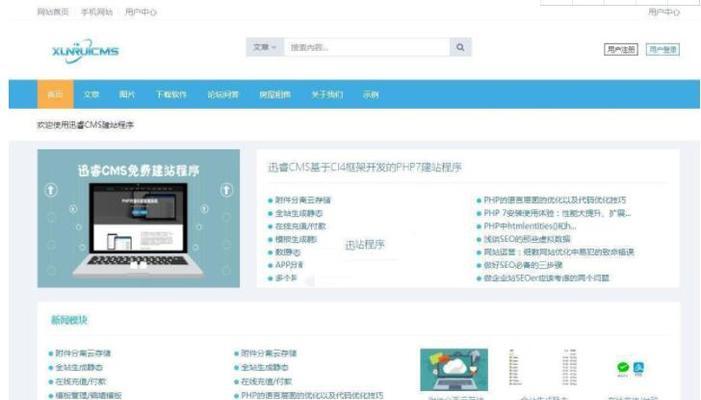
Task: Select the 示例 nav menu item
Action: (x=371, y=94)
